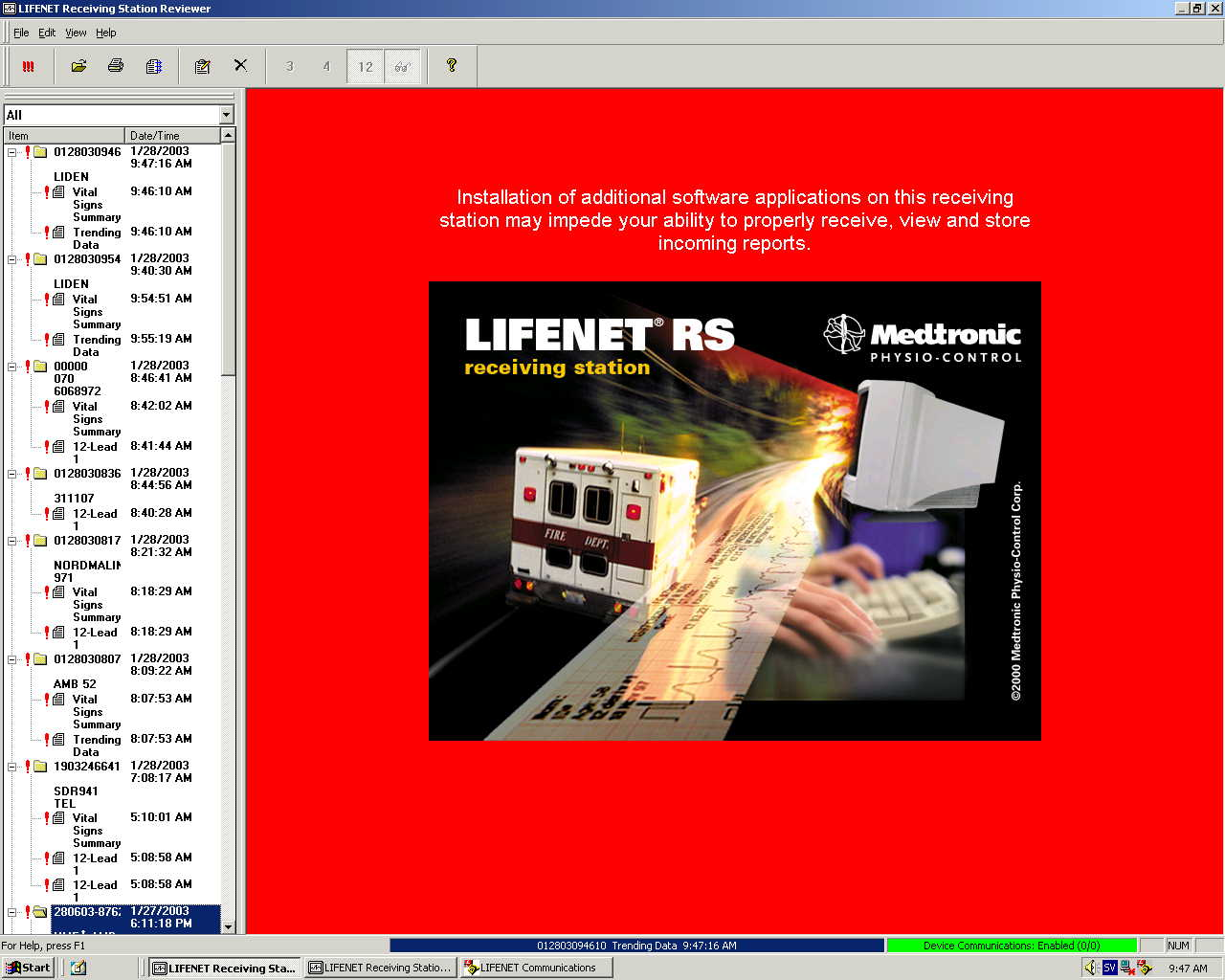
Task: Select the Trending Data 9:46:10 AM report
Action: (x=97, y=238)
